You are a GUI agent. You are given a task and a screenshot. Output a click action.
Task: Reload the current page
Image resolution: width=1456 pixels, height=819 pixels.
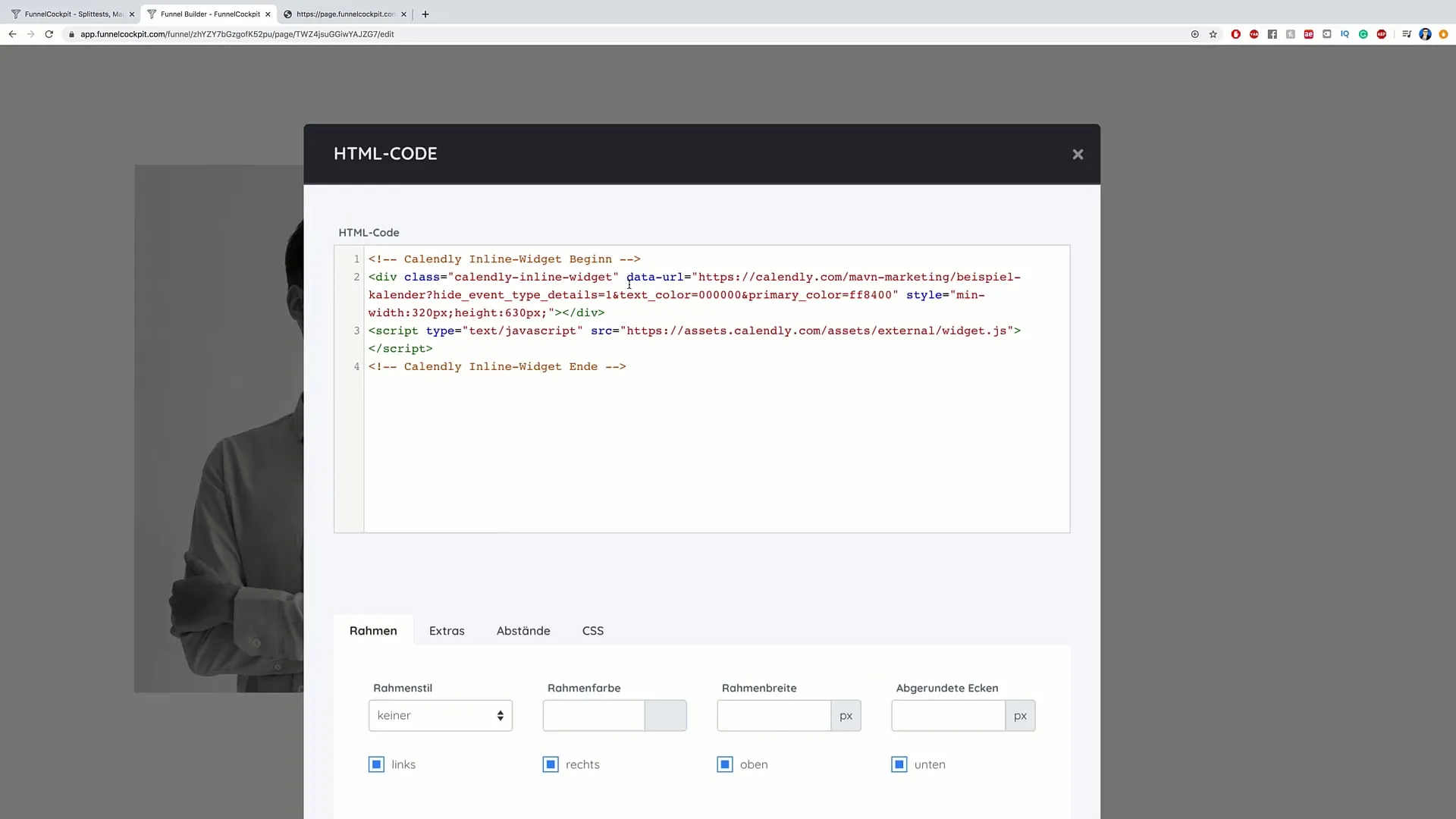coord(49,34)
